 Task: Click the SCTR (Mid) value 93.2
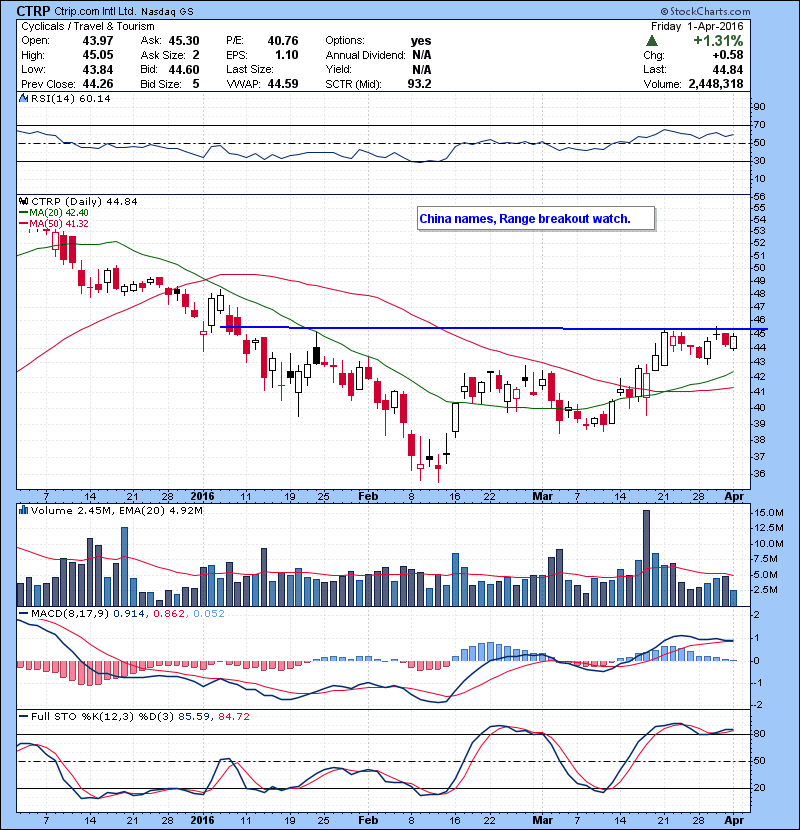pos(419,84)
